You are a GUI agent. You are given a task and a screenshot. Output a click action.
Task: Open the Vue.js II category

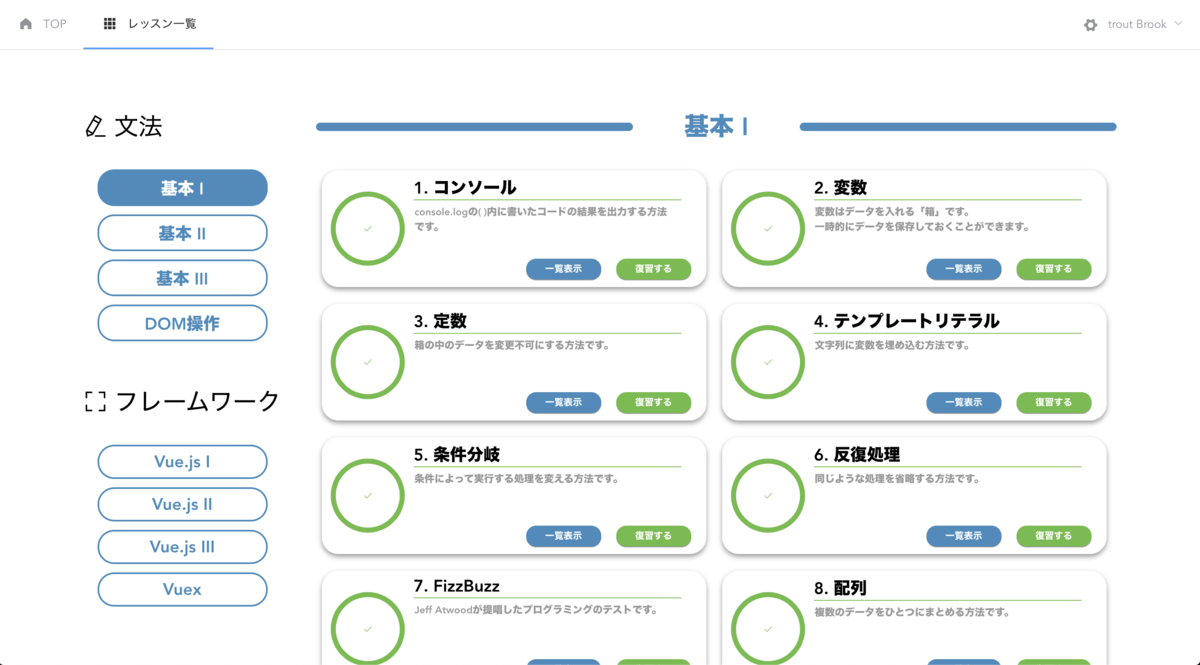tap(182, 505)
